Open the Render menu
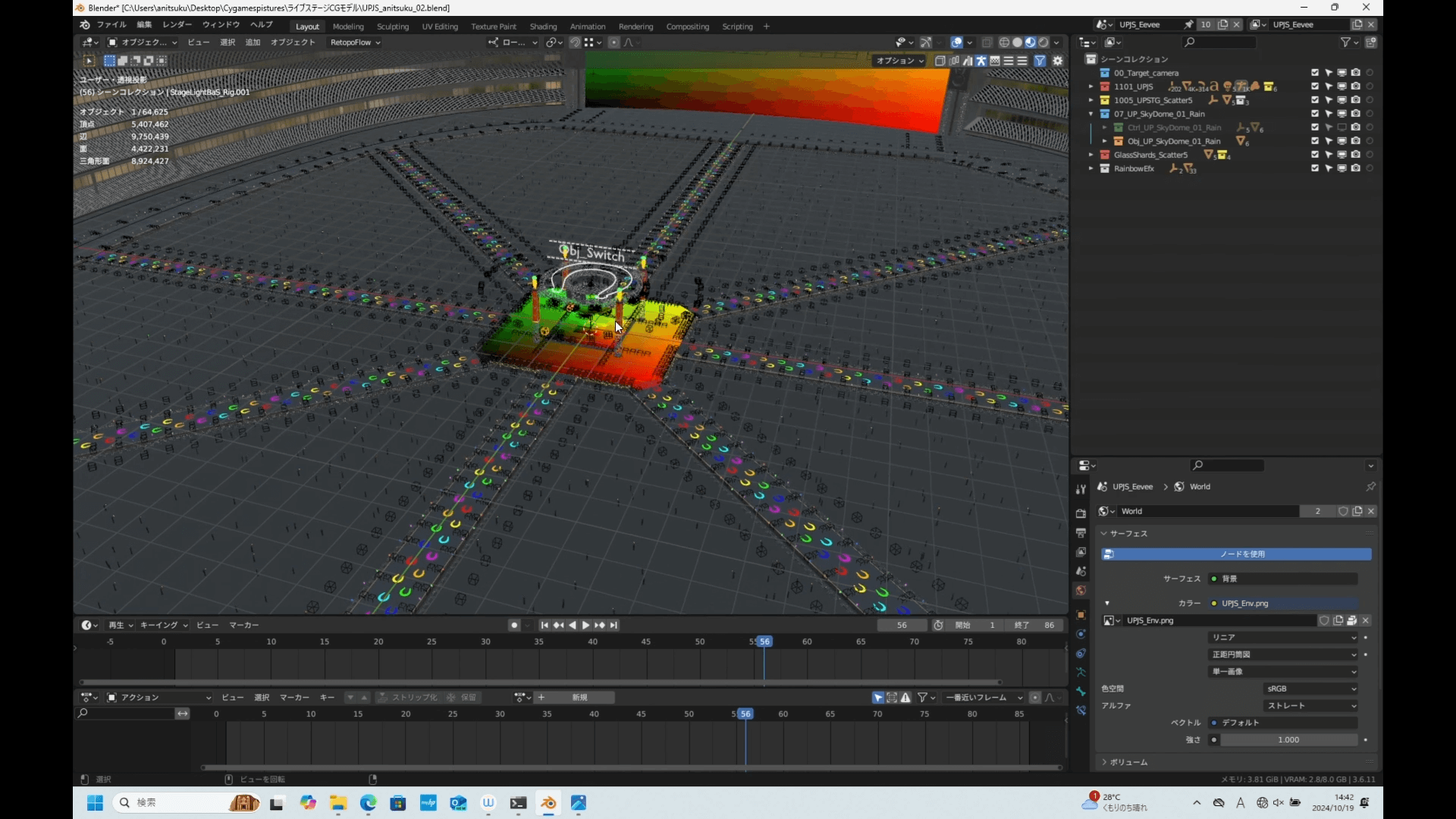Image resolution: width=1456 pixels, height=819 pixels. click(x=177, y=25)
